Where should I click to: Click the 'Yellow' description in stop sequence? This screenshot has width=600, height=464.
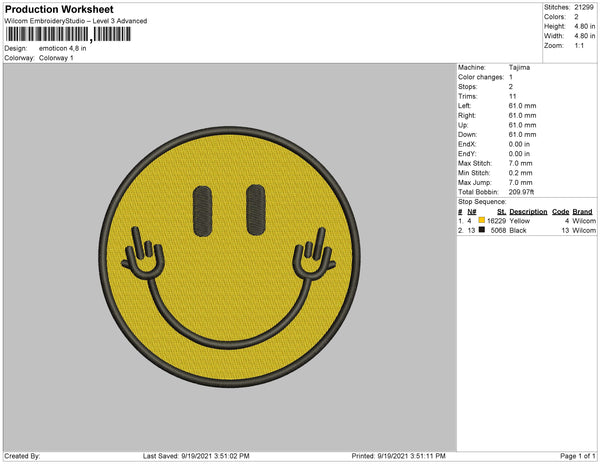[520, 221]
